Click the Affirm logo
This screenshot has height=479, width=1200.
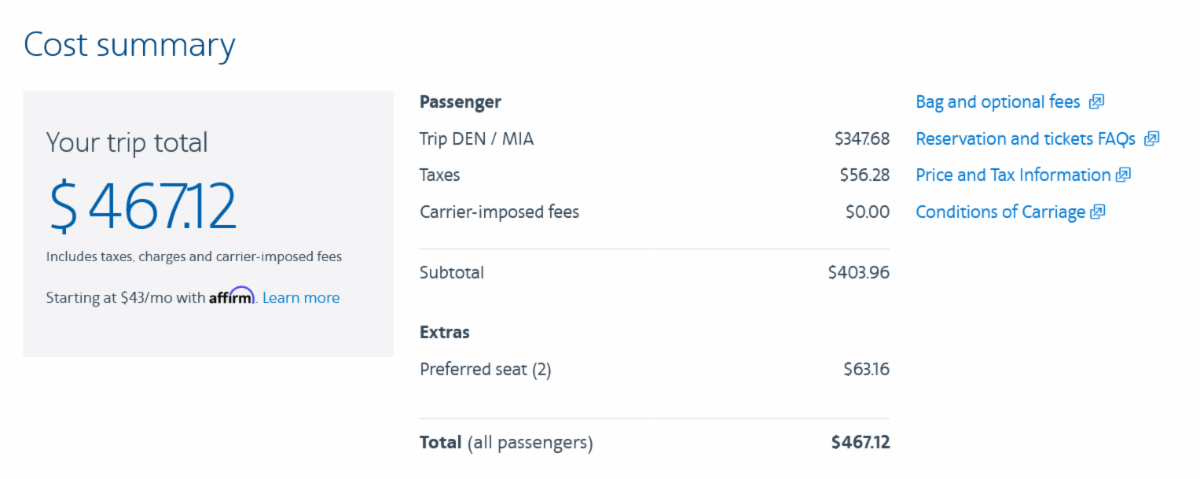pyautogui.click(x=232, y=297)
